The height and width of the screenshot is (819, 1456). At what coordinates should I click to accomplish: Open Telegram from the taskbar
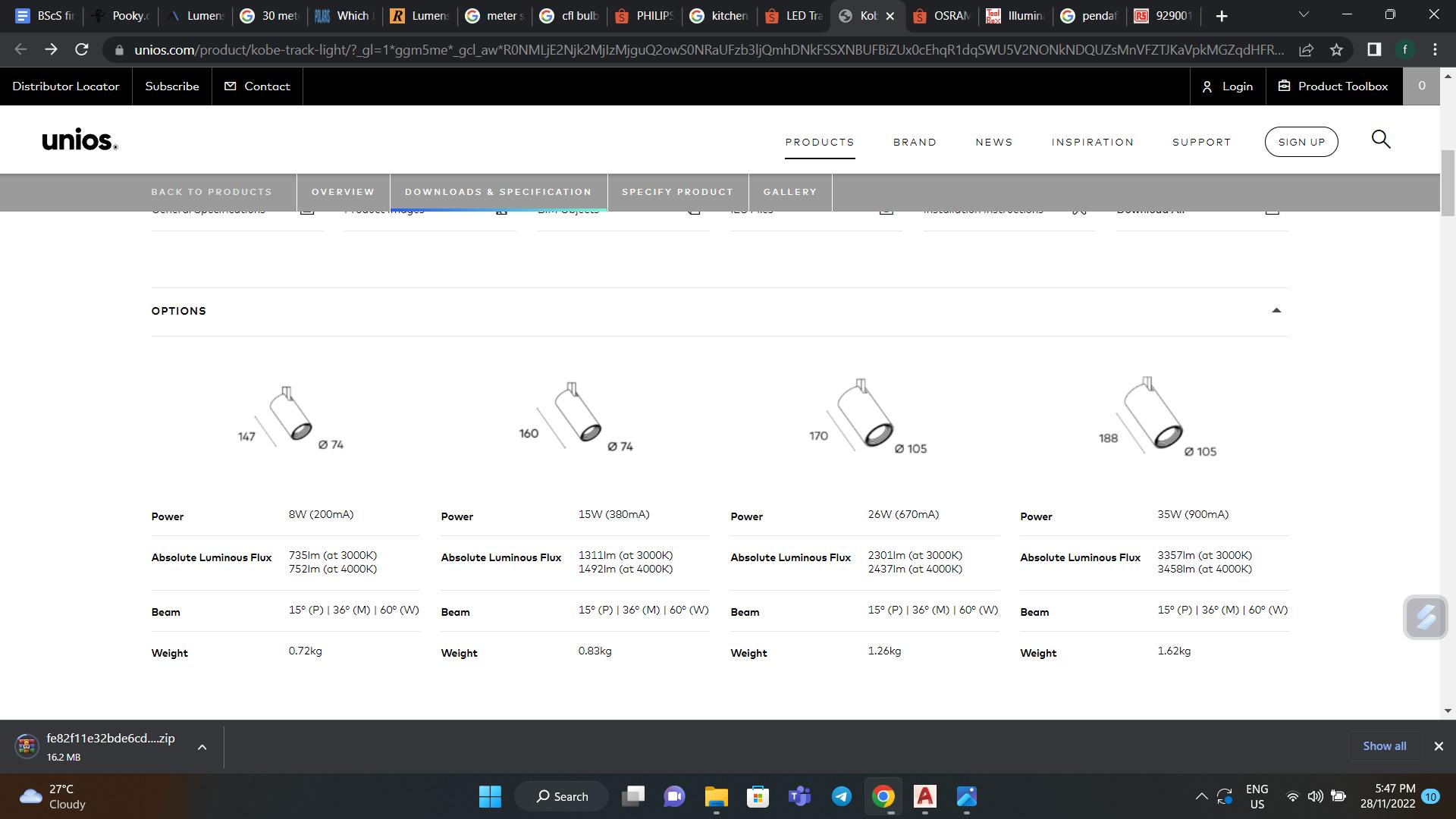[841, 796]
